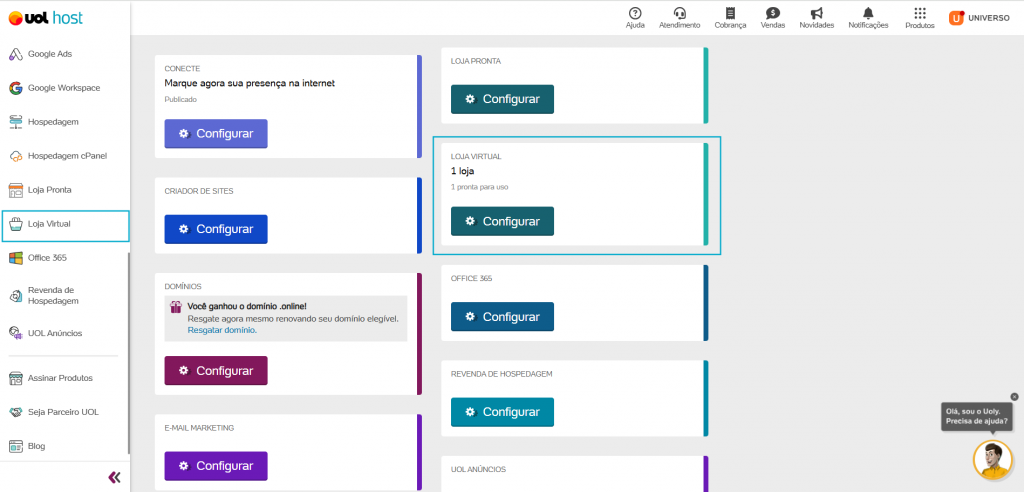Select Hospedagem cPanel menu label

pyautogui.click(x=67, y=156)
